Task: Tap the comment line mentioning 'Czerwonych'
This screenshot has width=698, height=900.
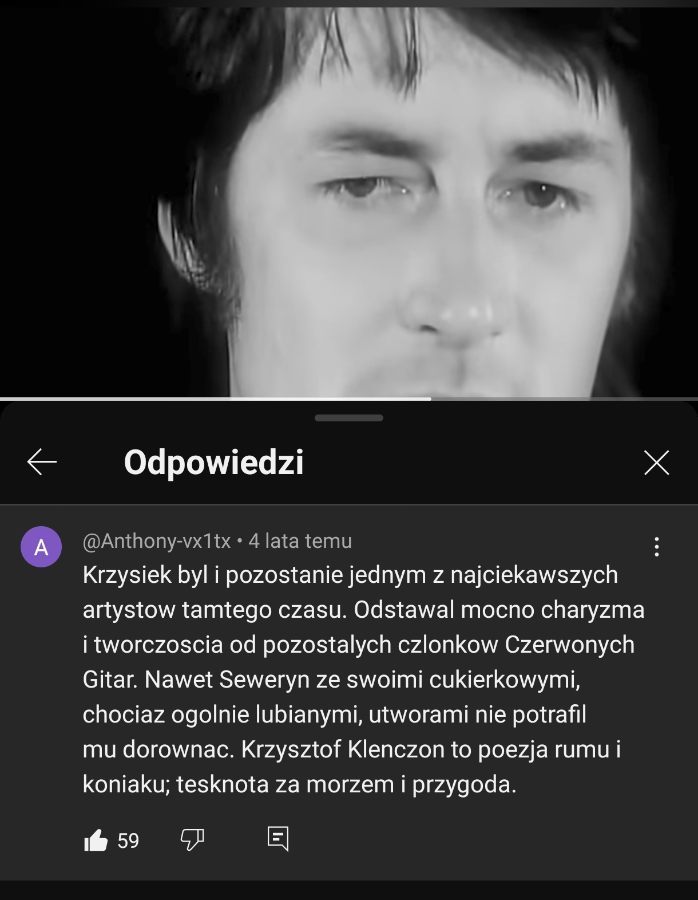Action: point(358,645)
